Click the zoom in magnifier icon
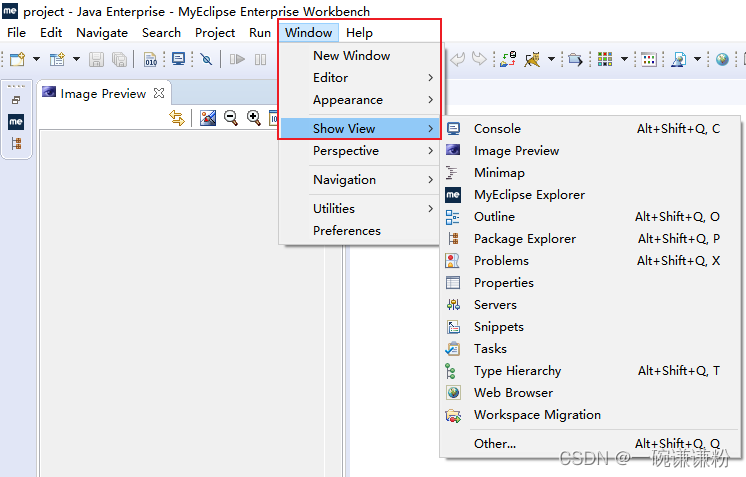The width and height of the screenshot is (746, 477). tap(254, 118)
